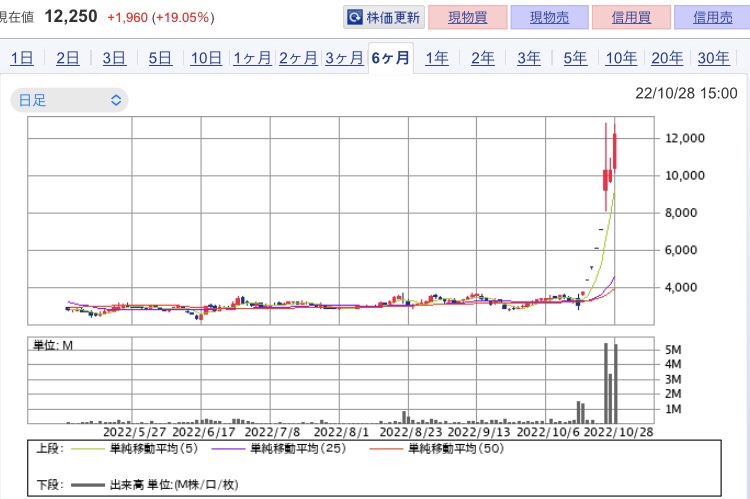Image resolution: width=750 pixels, height=499 pixels.
Task: Open the 日足 interval dropdown
Action: [x=68, y=100]
